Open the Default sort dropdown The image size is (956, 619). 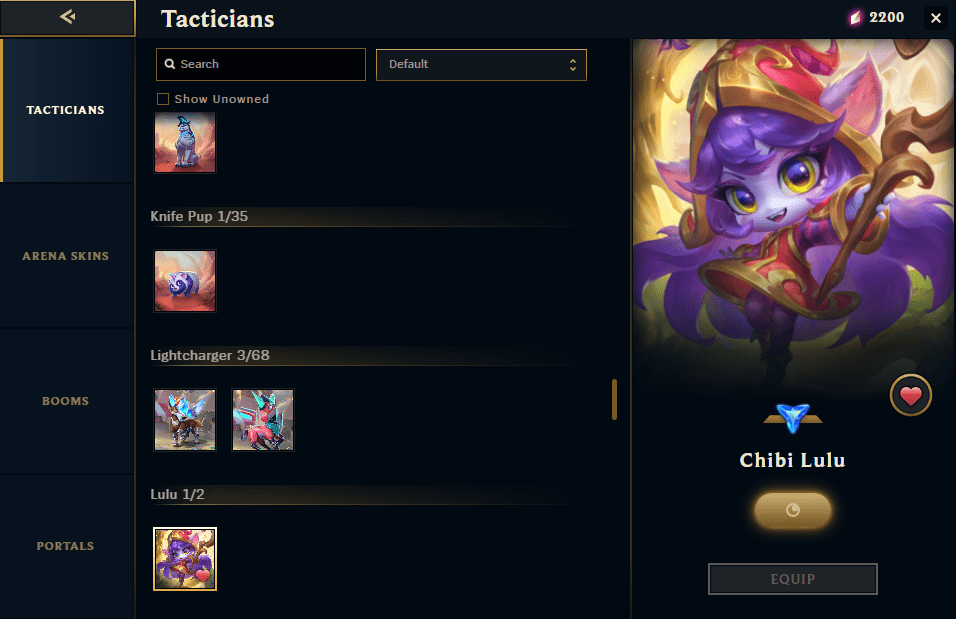[481, 65]
